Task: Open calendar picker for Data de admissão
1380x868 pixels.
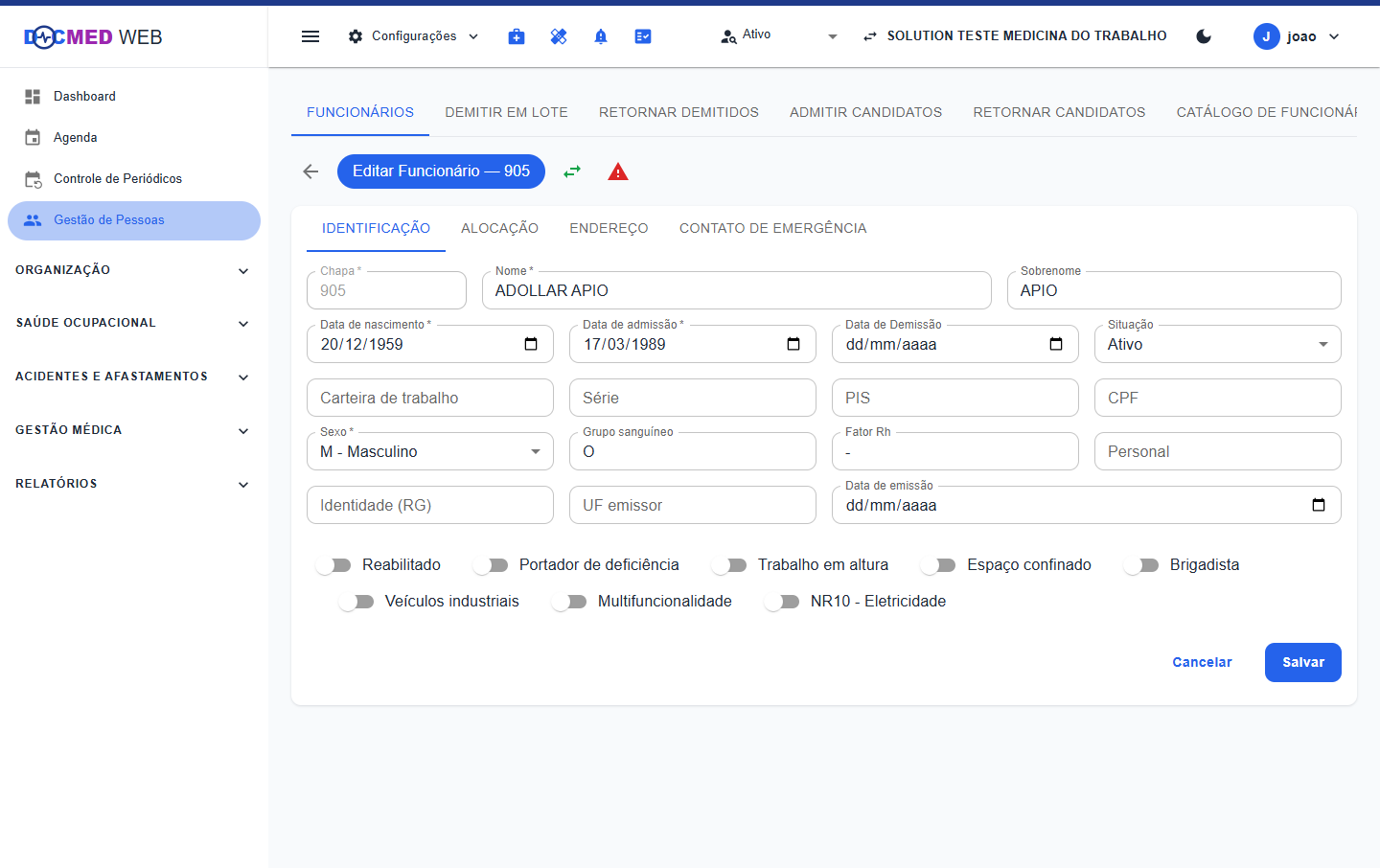Action: click(793, 344)
